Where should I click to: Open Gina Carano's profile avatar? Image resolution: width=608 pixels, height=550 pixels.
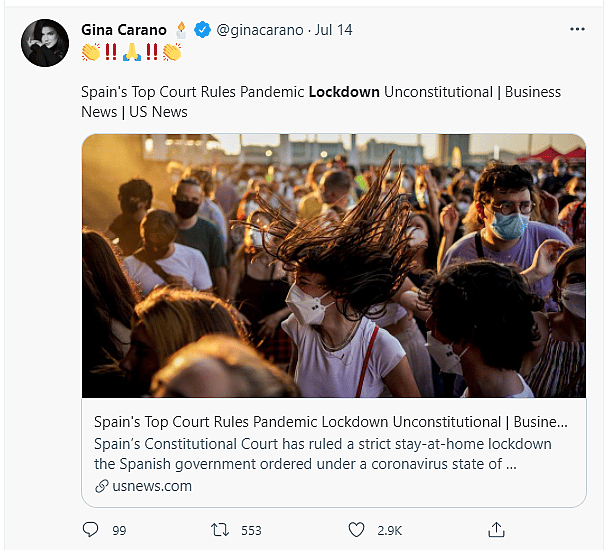[x=45, y=42]
